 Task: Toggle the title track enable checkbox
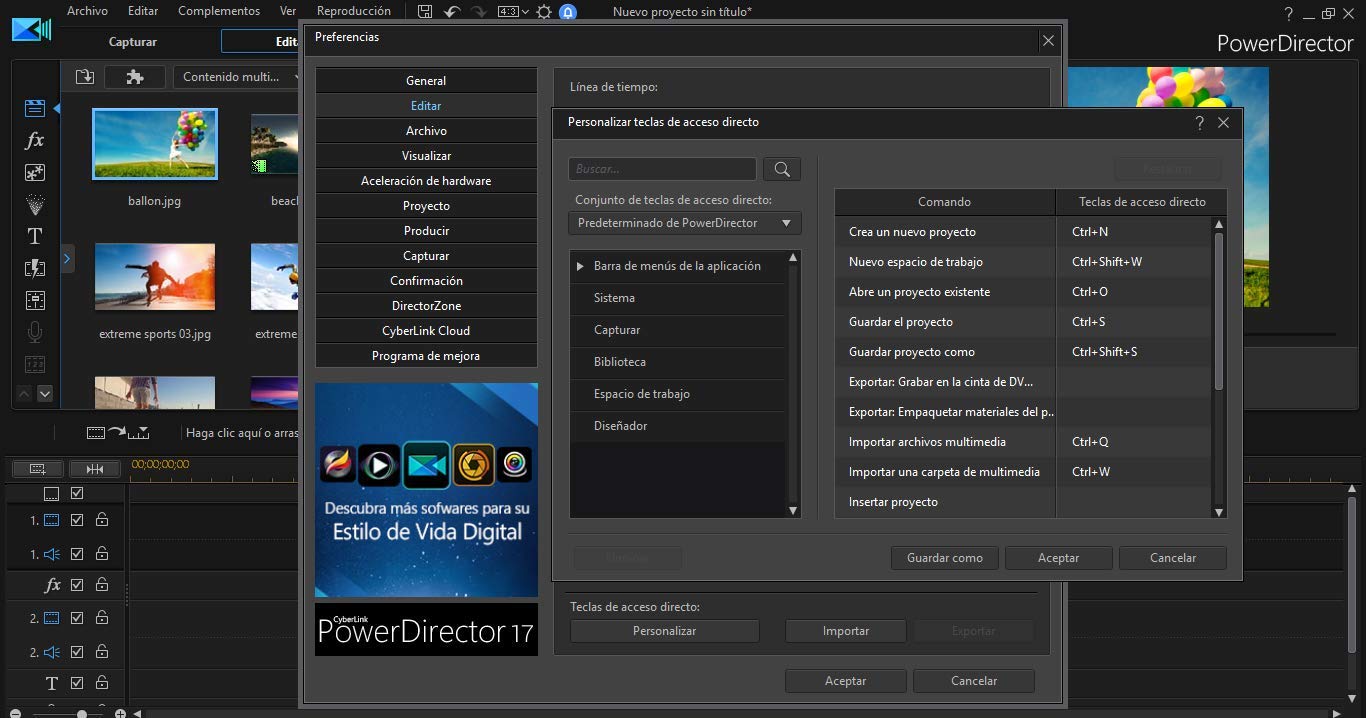coord(77,684)
